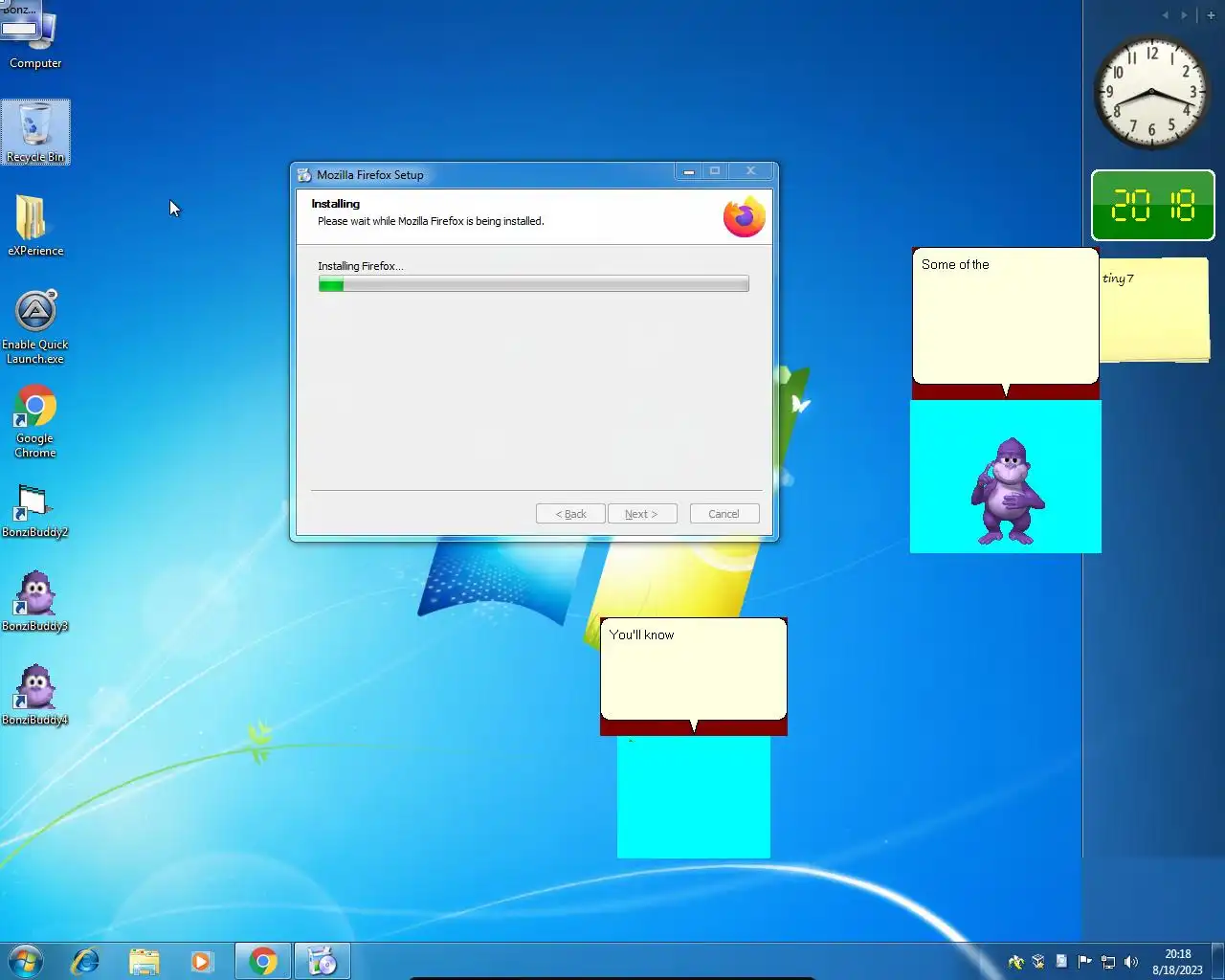The height and width of the screenshot is (980, 1225).
Task: Minimize the Mozilla Firefox Setup window
Action: point(688,171)
